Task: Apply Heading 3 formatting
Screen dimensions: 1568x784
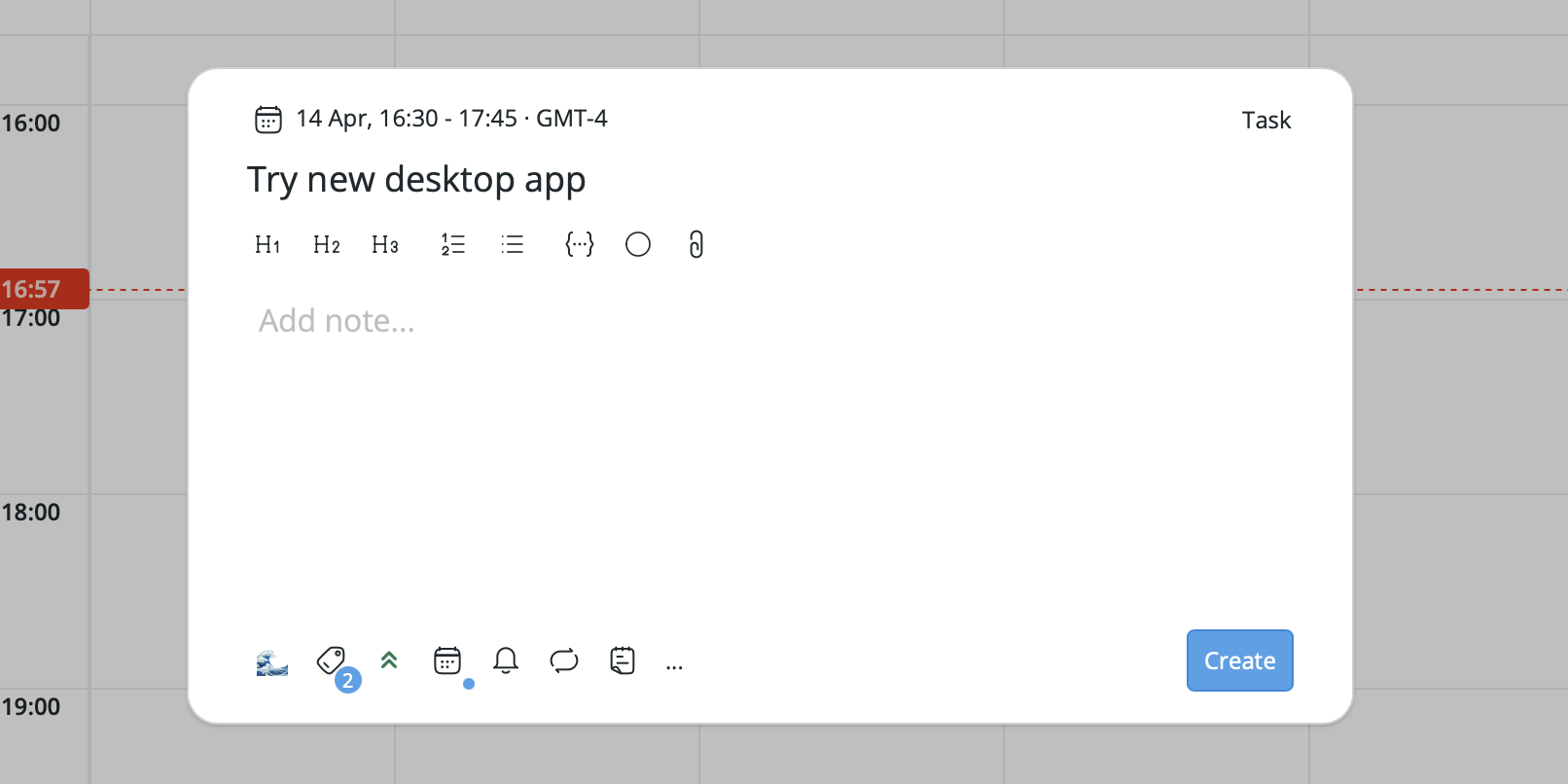Action: (385, 244)
